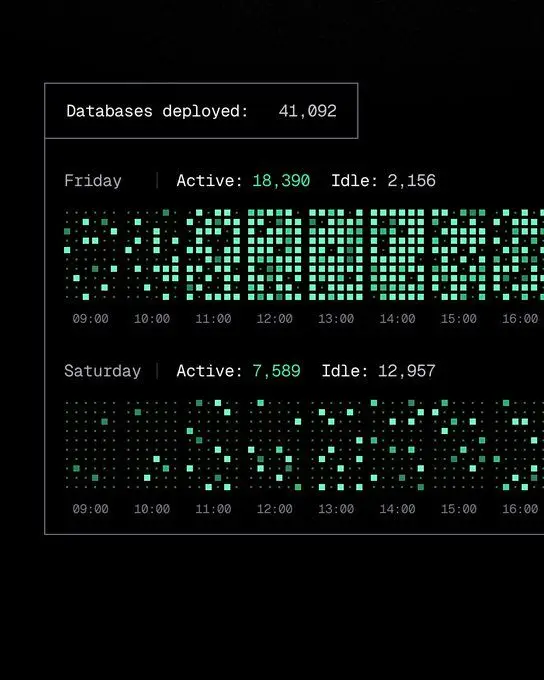This screenshot has width=544, height=680.
Task: Click the 'Databases deployed:' label
Action: pyautogui.click(x=157, y=111)
